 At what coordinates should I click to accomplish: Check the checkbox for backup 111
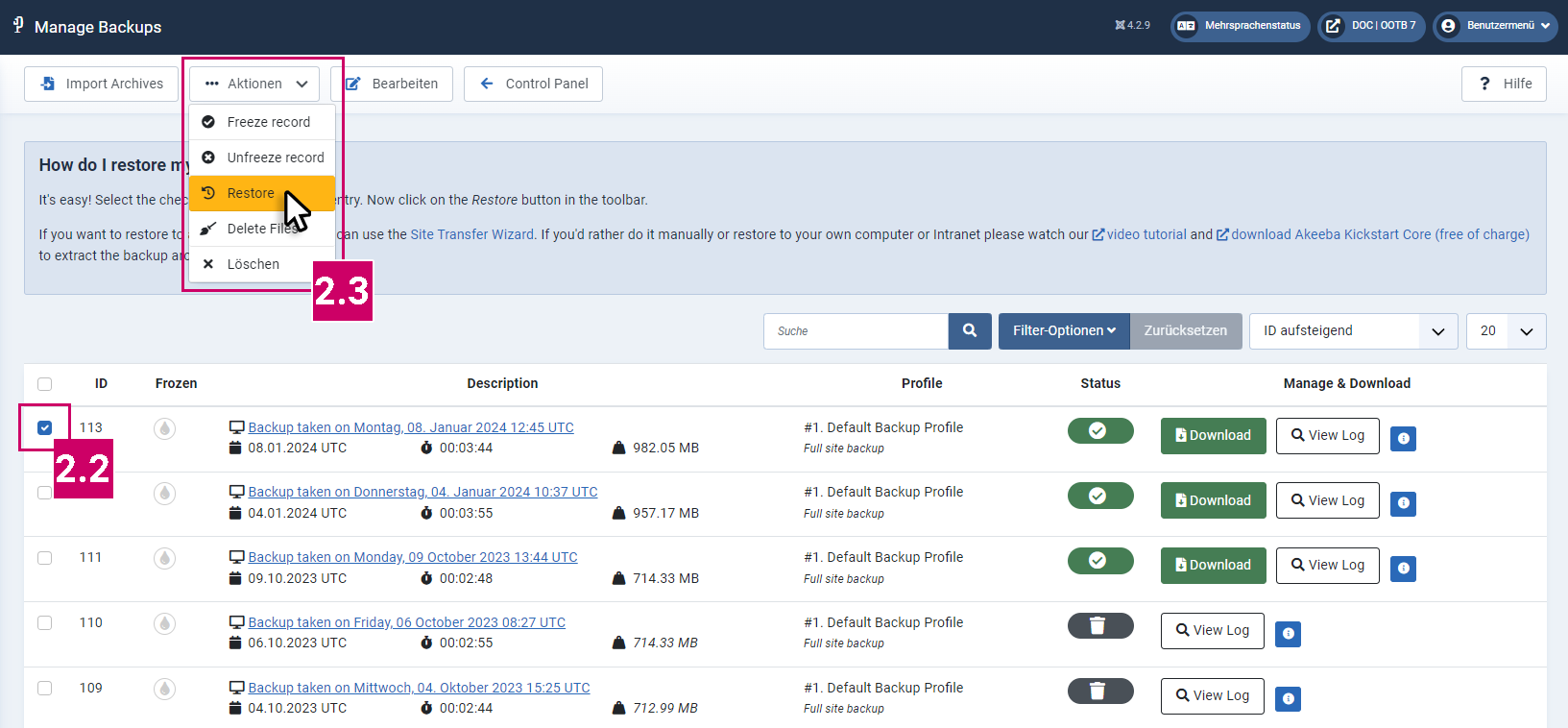tap(44, 558)
